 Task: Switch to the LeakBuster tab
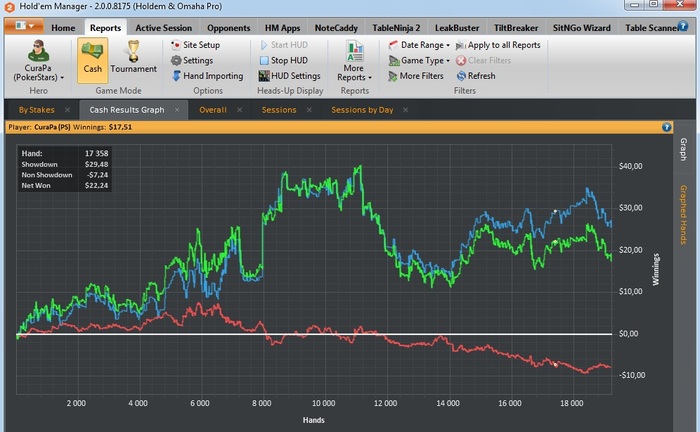(x=457, y=28)
